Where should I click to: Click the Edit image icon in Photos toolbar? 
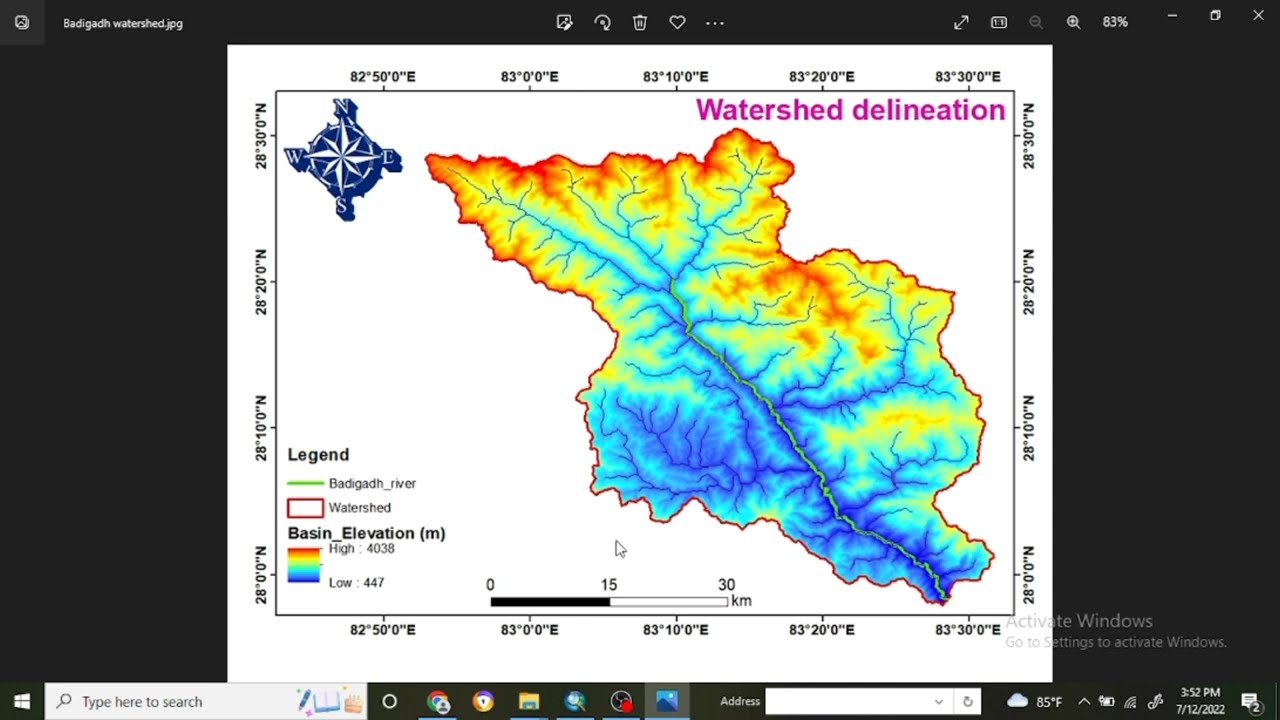pyautogui.click(x=564, y=22)
